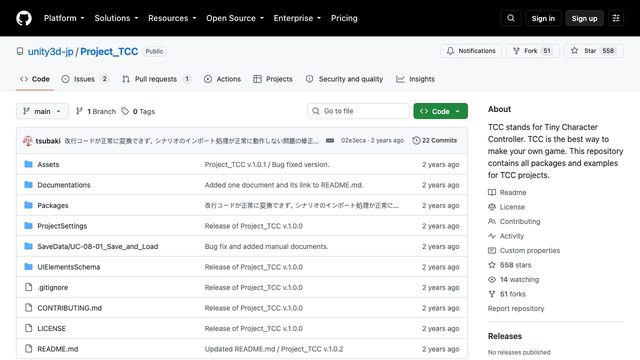Click 'Bug fix and added manual documents.' message
Image resolution: width=640 pixels, height=360 pixels.
tap(266, 247)
